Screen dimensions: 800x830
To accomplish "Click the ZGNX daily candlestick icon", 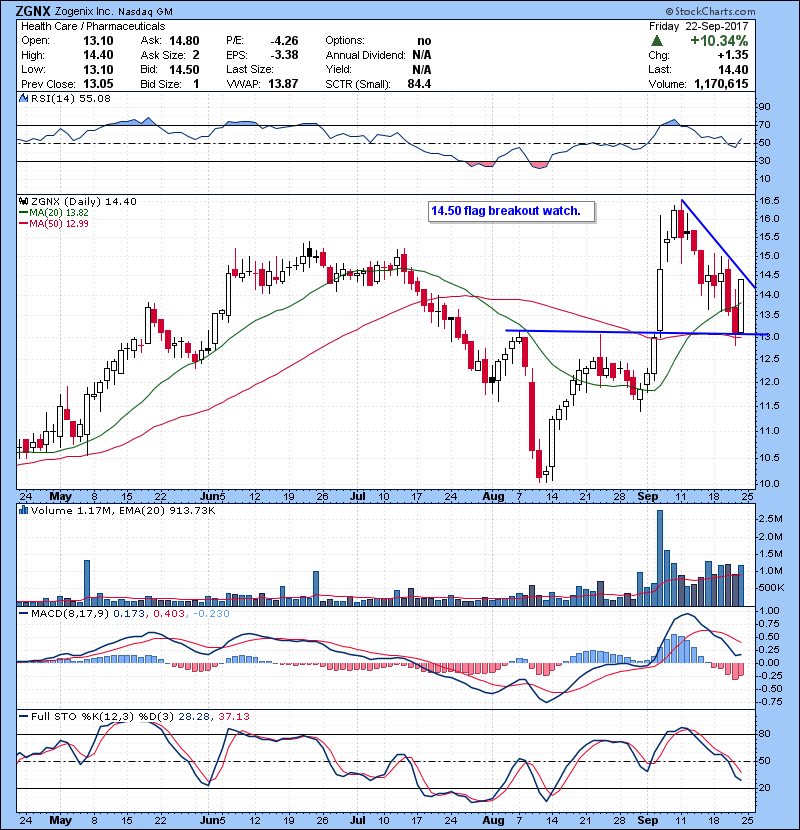I will (23, 201).
